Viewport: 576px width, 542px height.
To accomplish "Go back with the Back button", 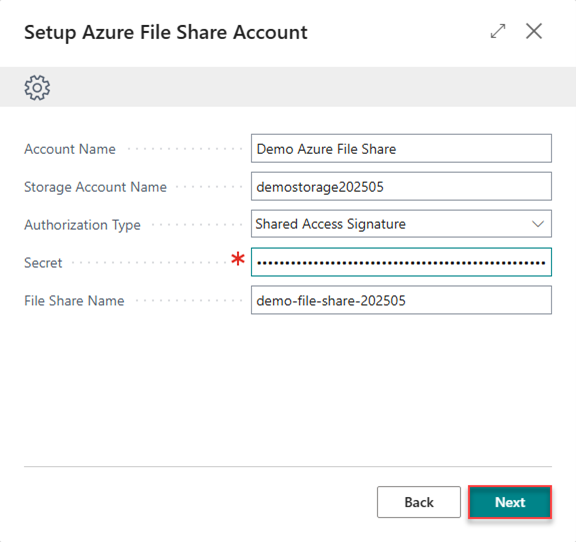I will [x=419, y=502].
